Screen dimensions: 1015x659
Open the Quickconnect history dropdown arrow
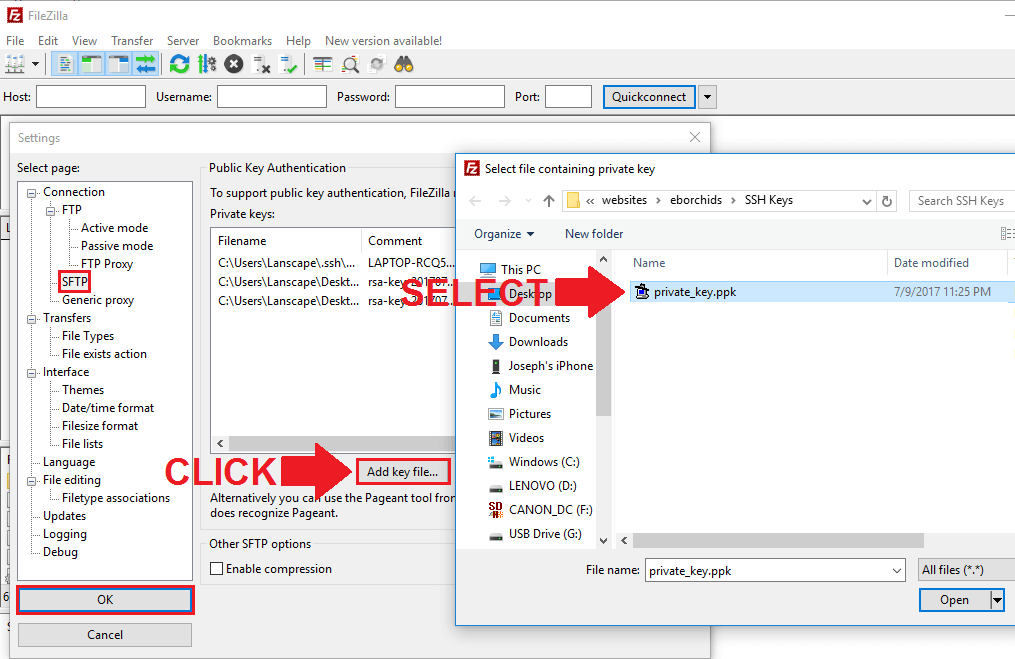click(707, 97)
